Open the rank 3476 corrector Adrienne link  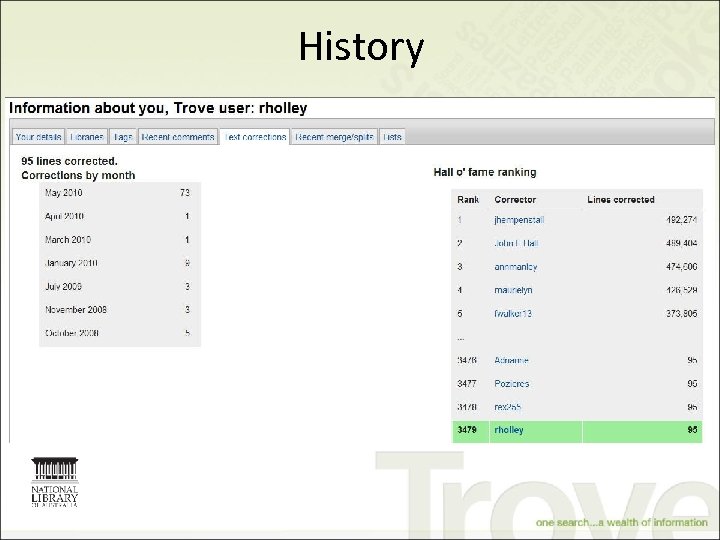511,360
